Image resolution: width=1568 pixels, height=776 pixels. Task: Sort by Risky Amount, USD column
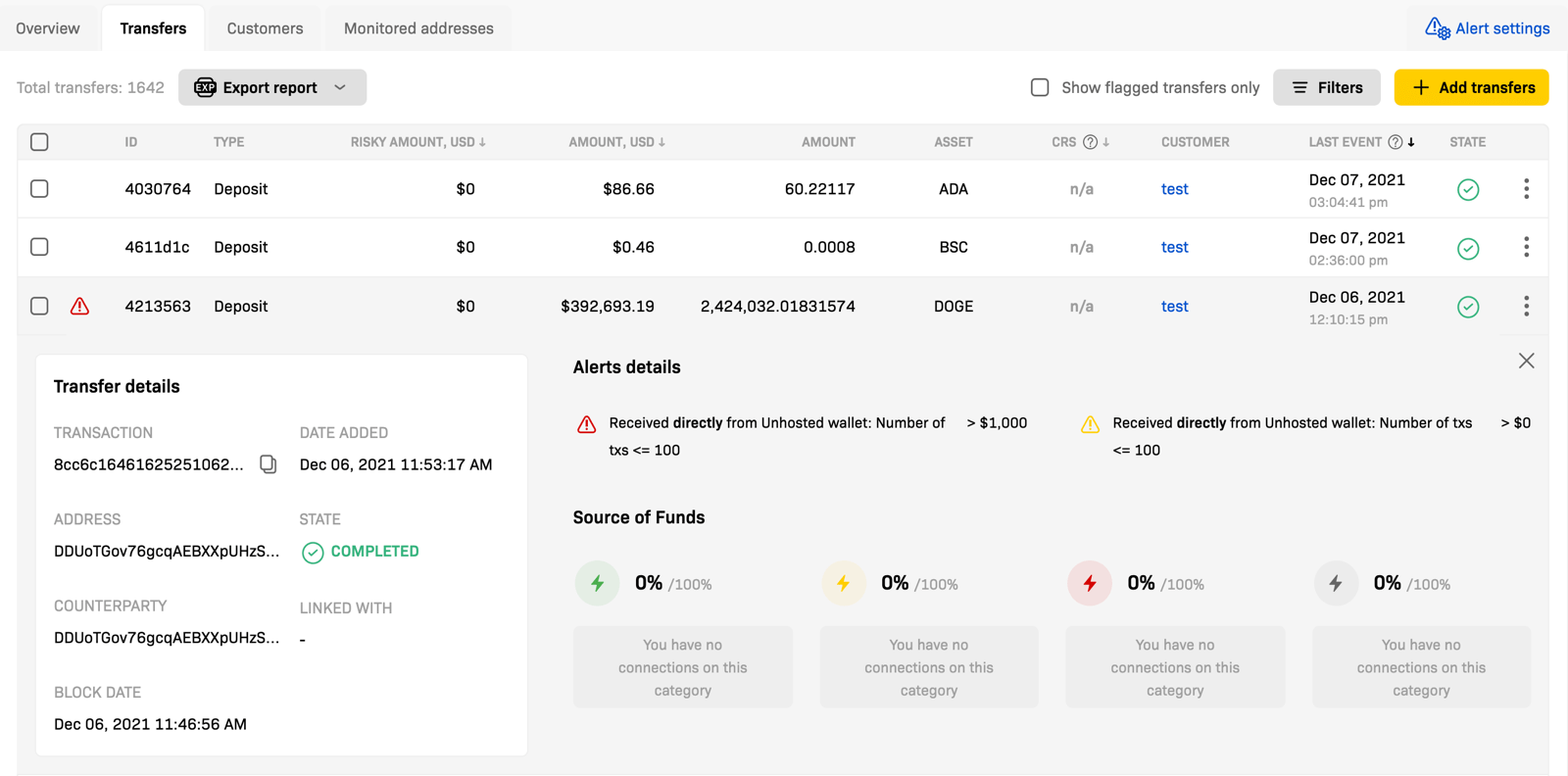417,142
